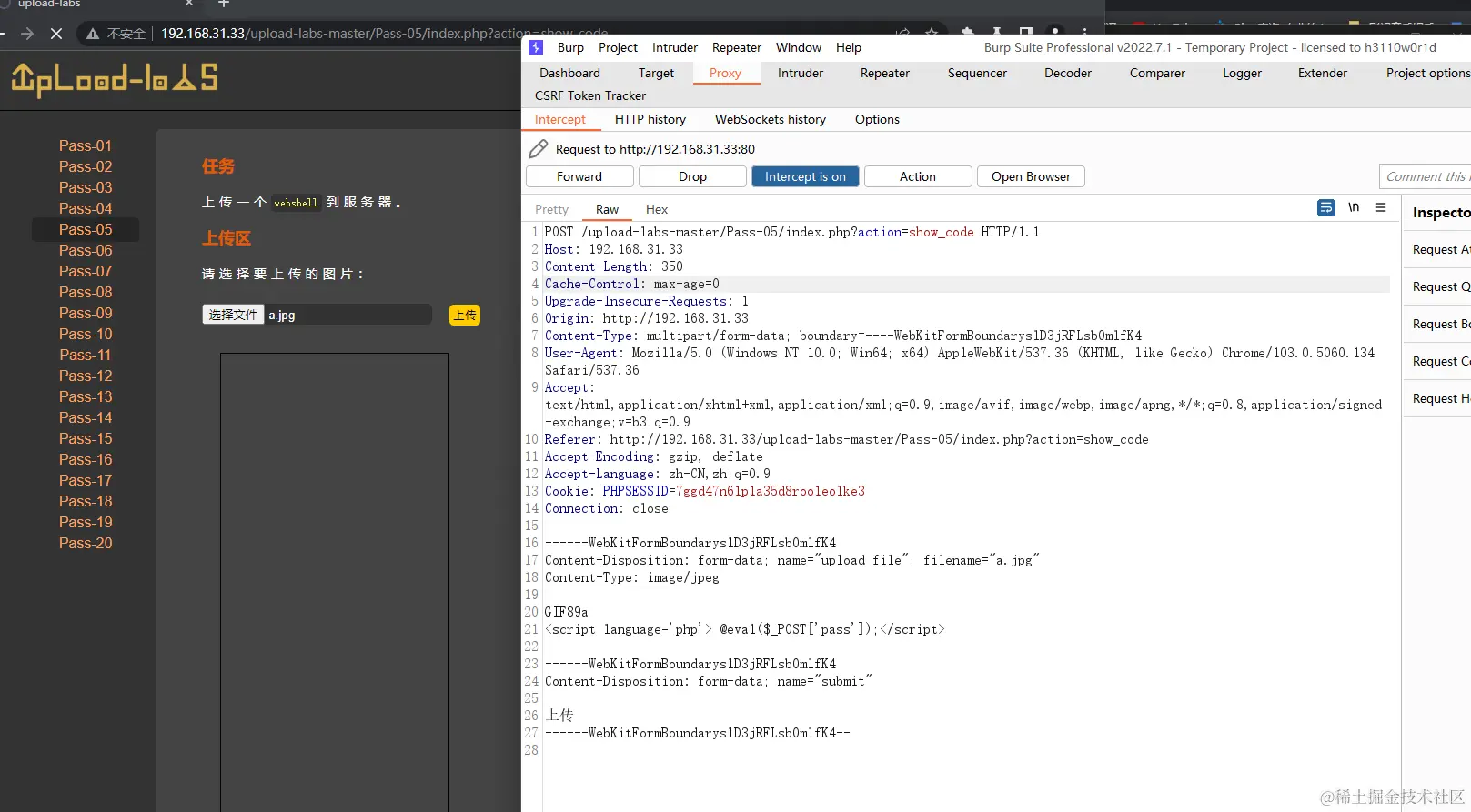1471x812 pixels.
Task: Click the 'Comment this item' input field
Action: pyautogui.click(x=1426, y=176)
